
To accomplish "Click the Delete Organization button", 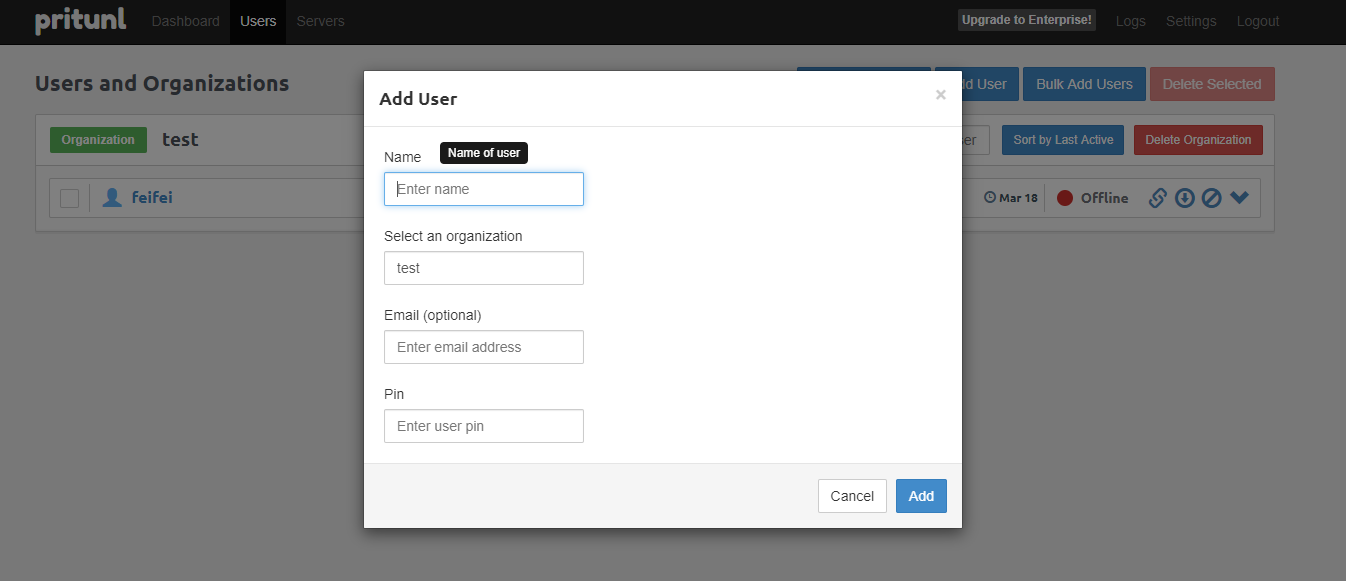I will click(1198, 140).
